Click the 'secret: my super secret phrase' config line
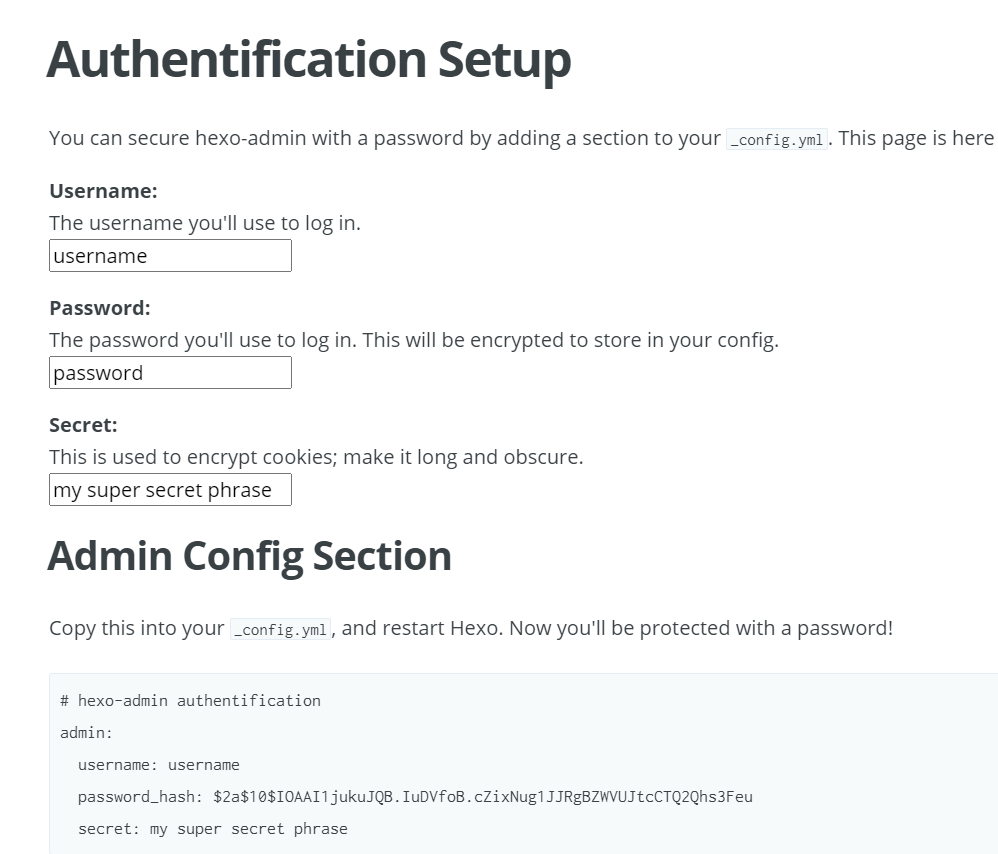Viewport: 998px width, 854px height. coord(212,829)
